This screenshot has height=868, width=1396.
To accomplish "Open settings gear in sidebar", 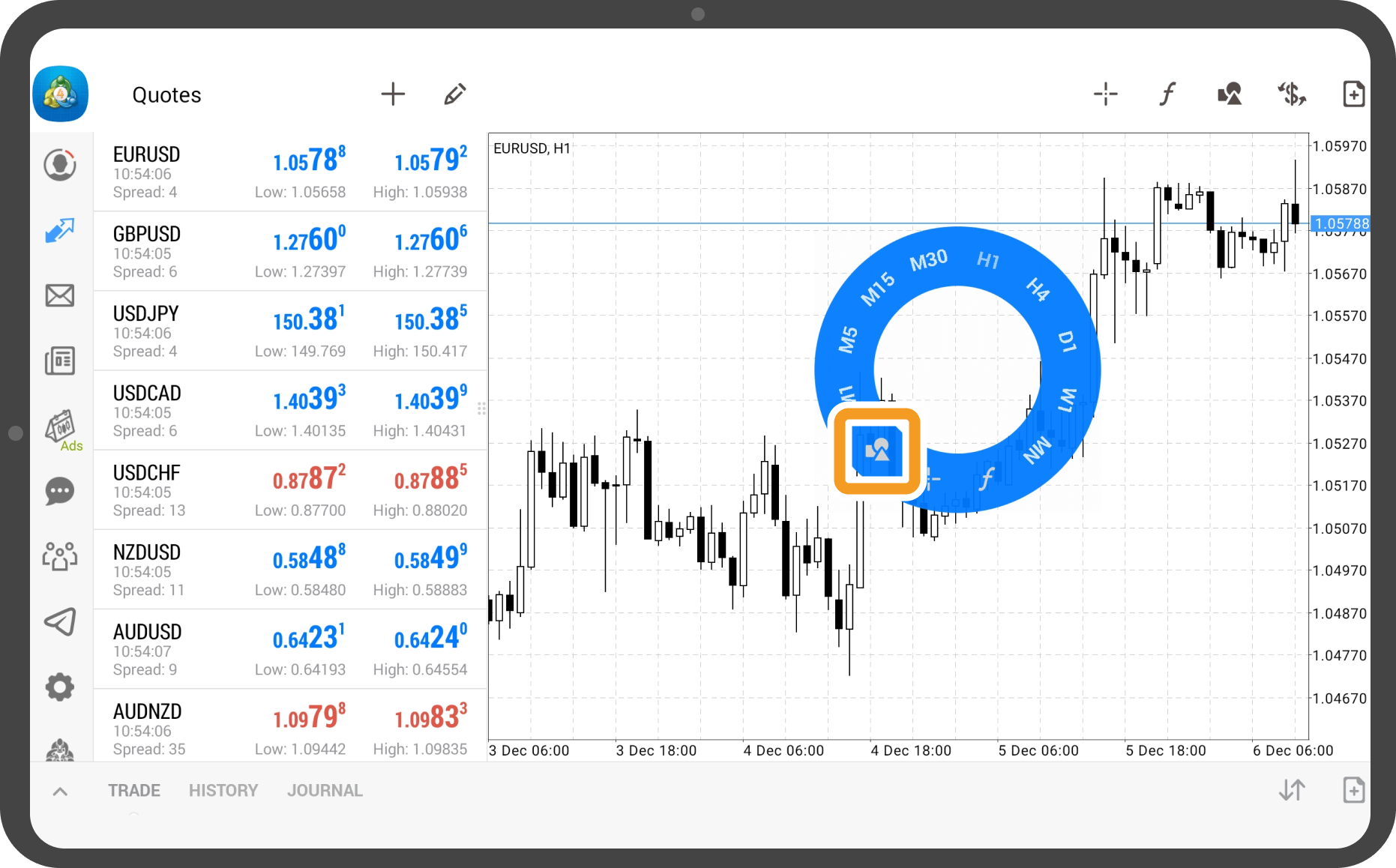I will tap(60, 687).
